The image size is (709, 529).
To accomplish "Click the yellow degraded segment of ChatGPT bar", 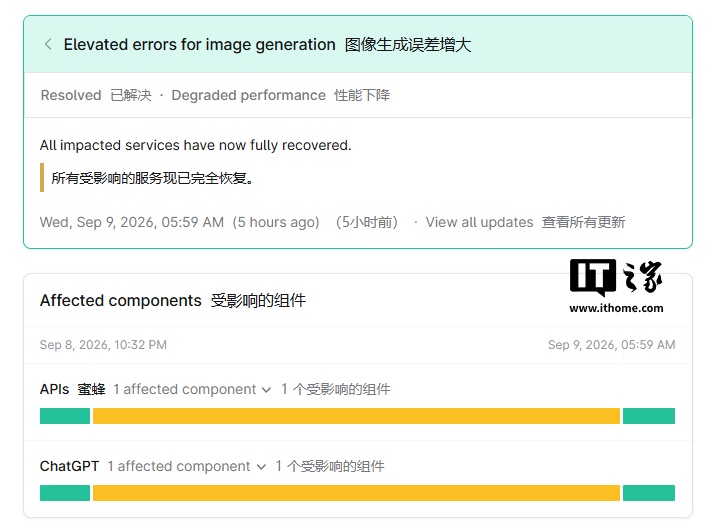I will 356,493.
